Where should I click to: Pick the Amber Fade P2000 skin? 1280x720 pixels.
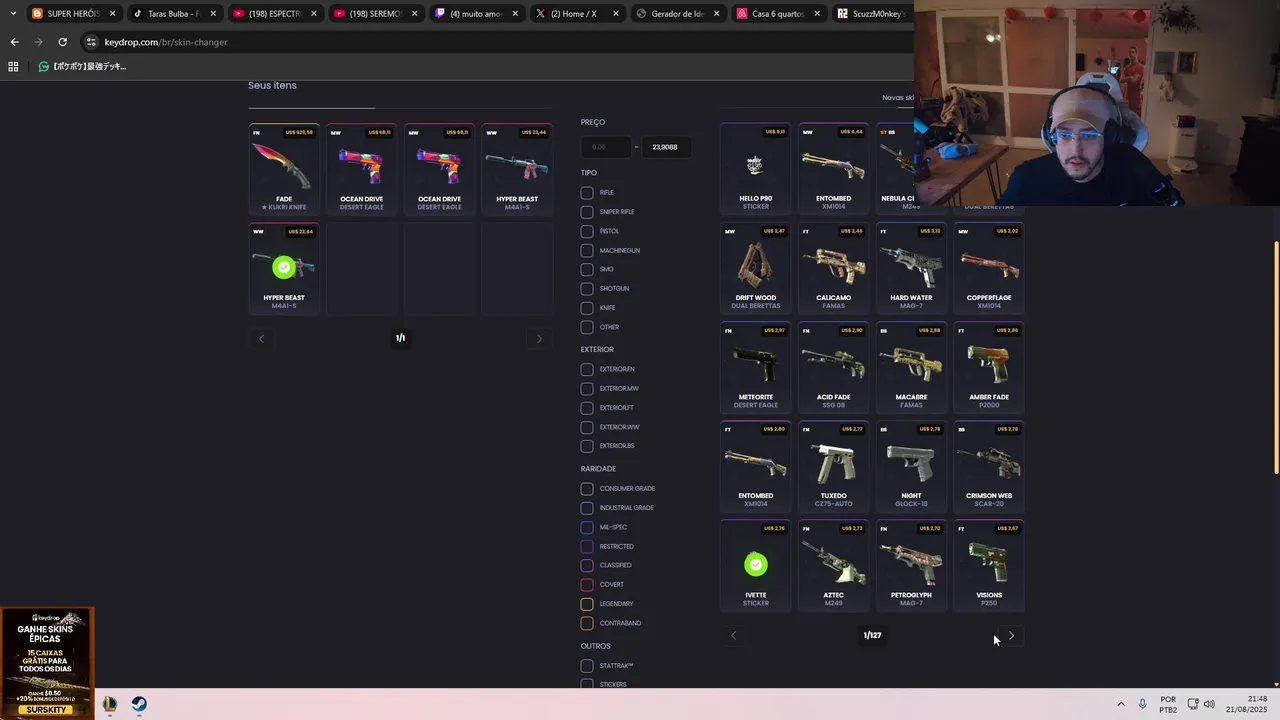(x=989, y=367)
